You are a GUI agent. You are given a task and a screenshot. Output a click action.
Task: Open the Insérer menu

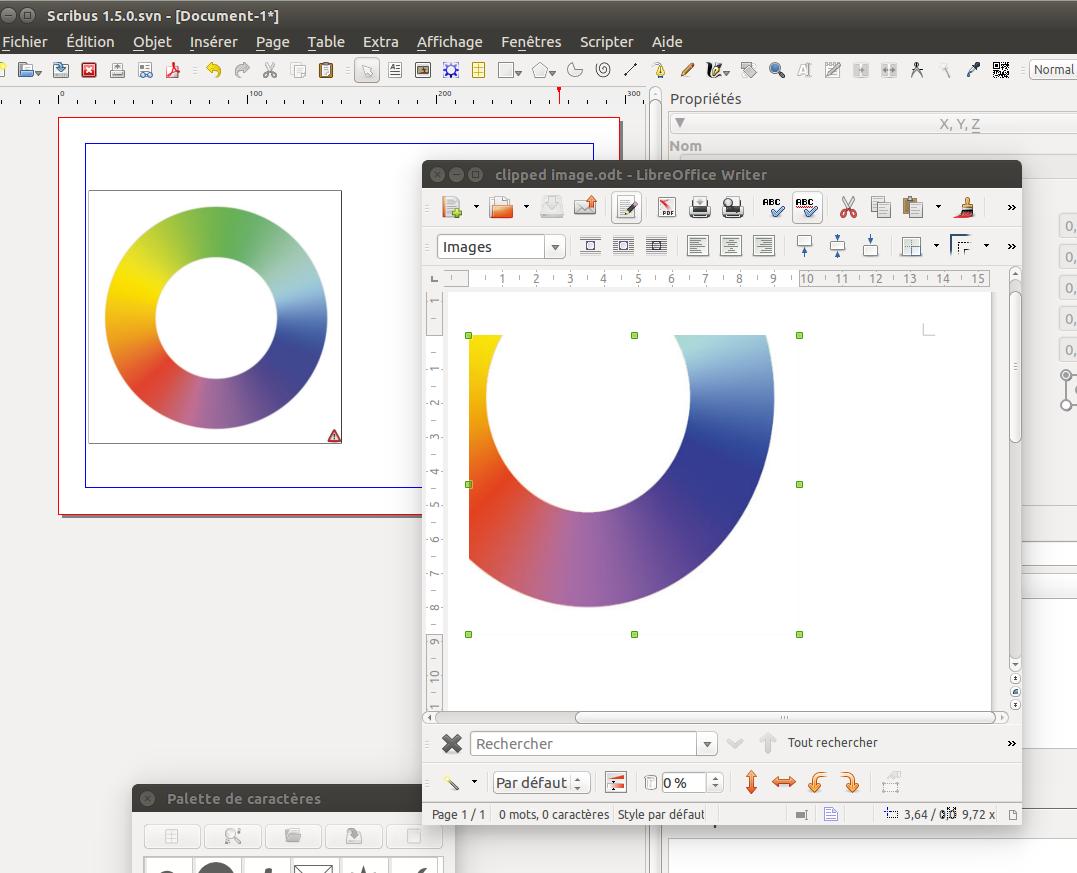[x=213, y=41]
